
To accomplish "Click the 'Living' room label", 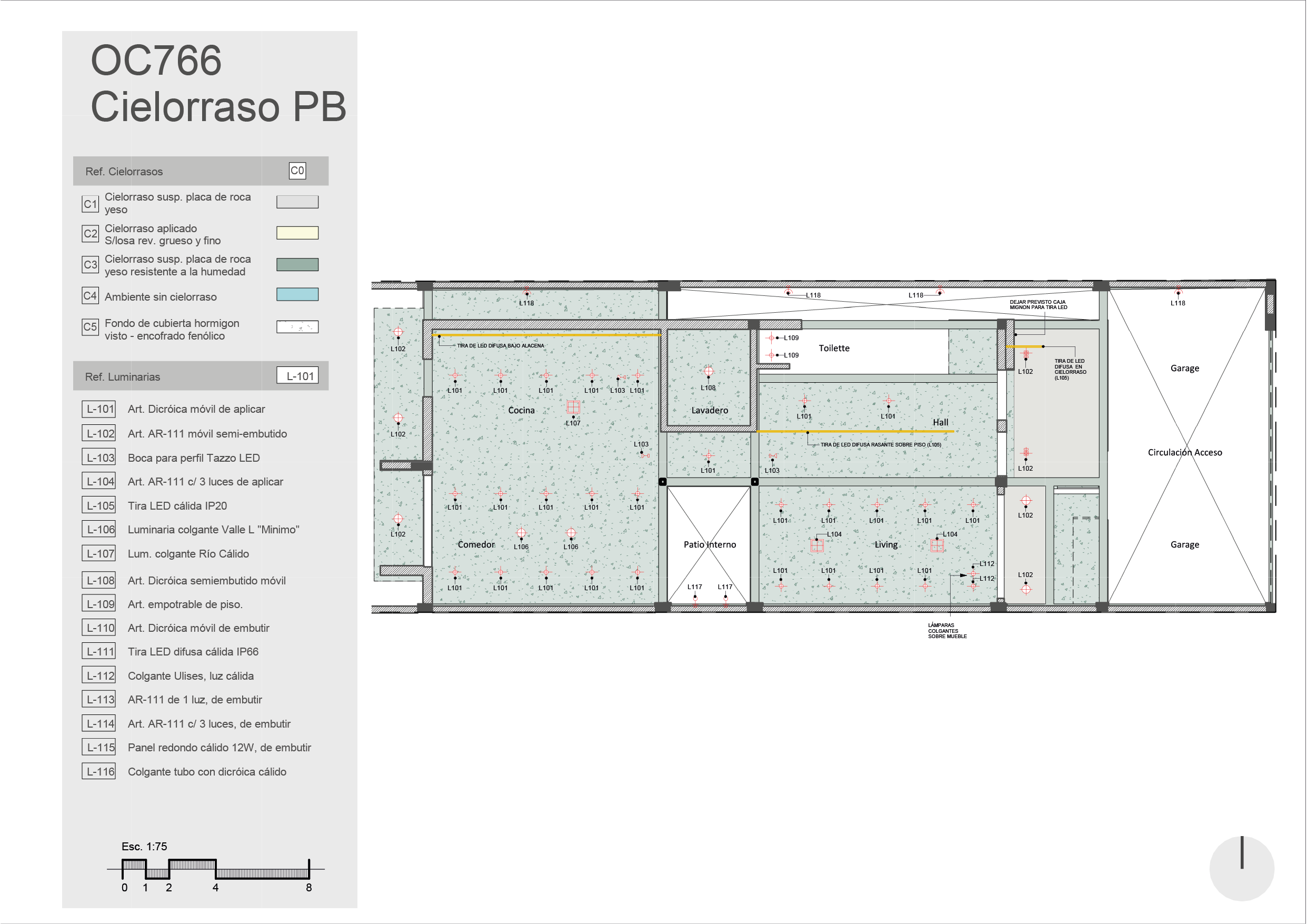I will [886, 544].
